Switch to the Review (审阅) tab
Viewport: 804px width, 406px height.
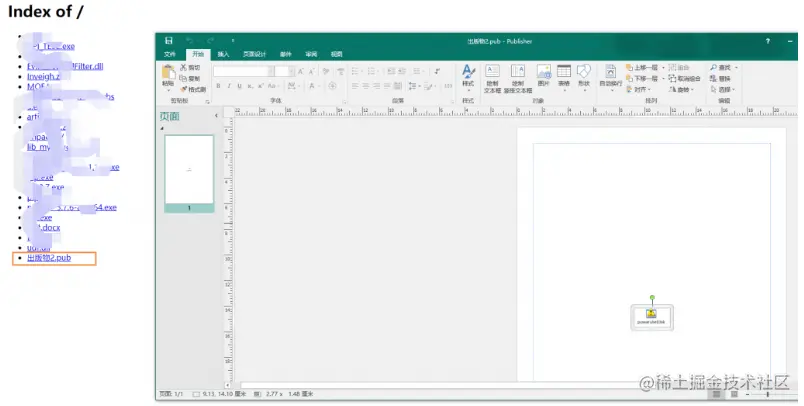pyautogui.click(x=311, y=54)
